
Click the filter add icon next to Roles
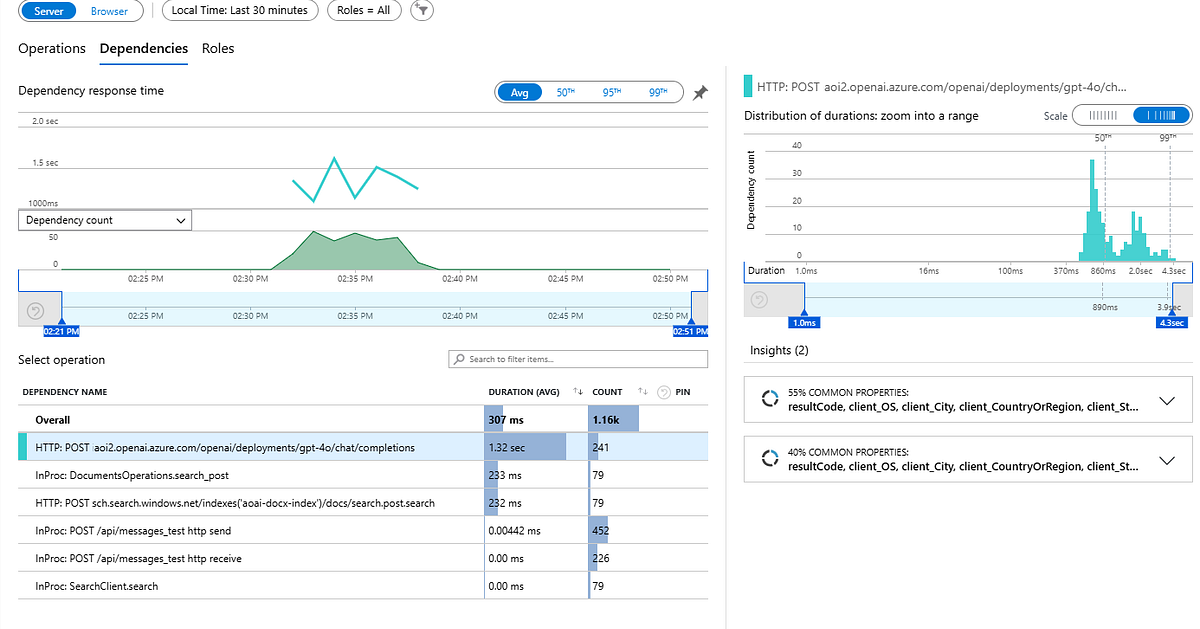[x=423, y=10]
